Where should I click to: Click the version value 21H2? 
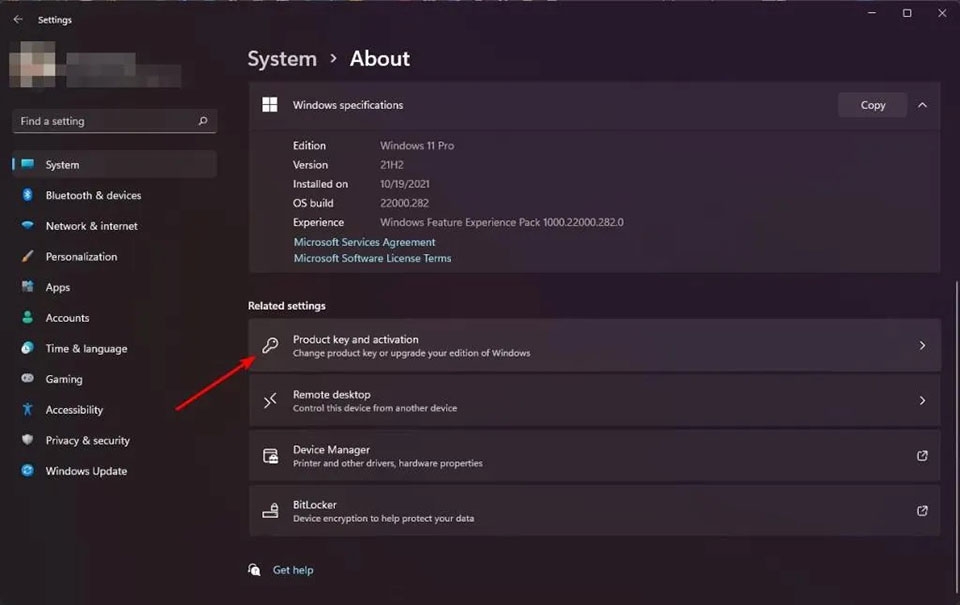point(392,164)
